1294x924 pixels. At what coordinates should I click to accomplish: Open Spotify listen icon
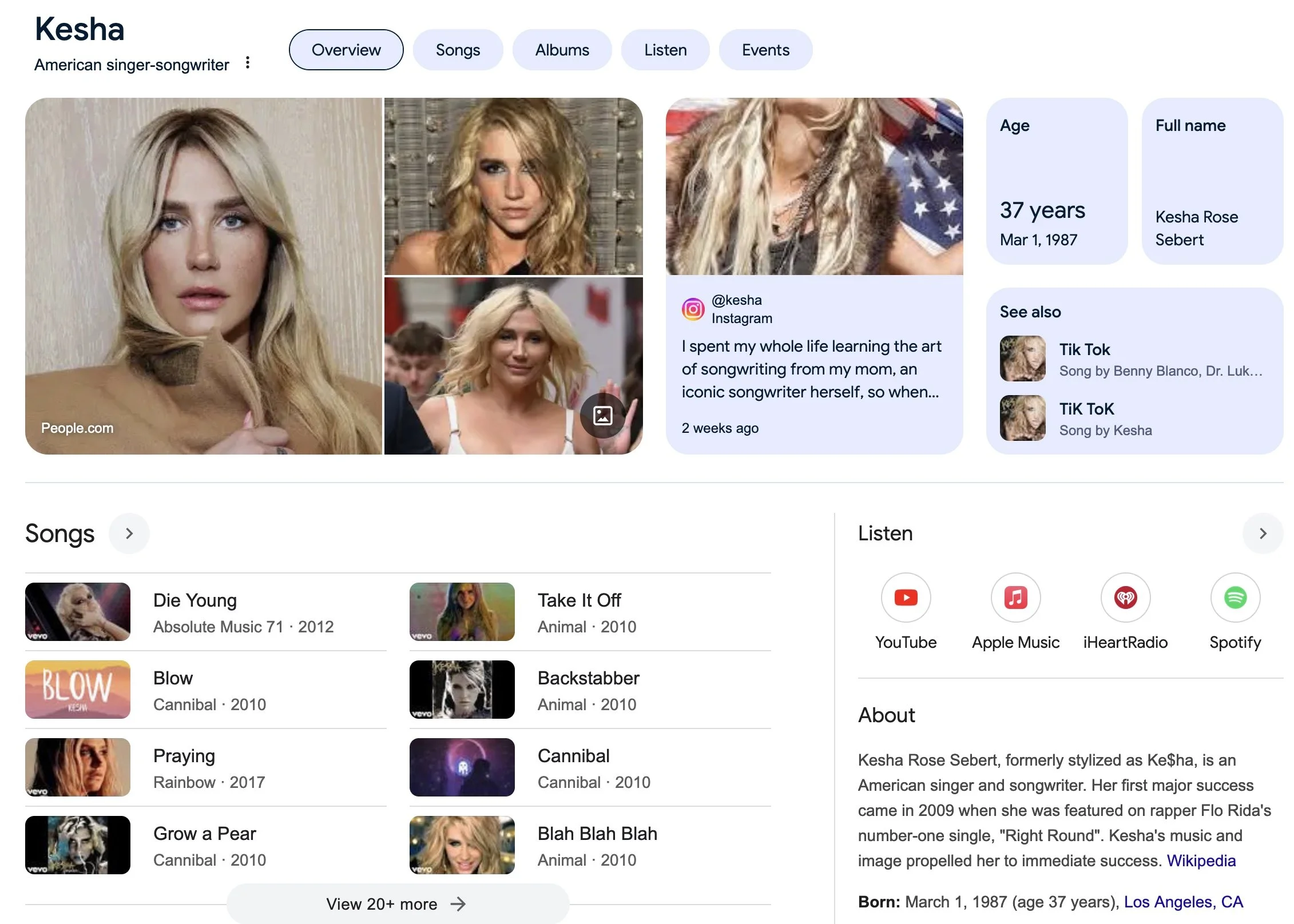point(1235,598)
